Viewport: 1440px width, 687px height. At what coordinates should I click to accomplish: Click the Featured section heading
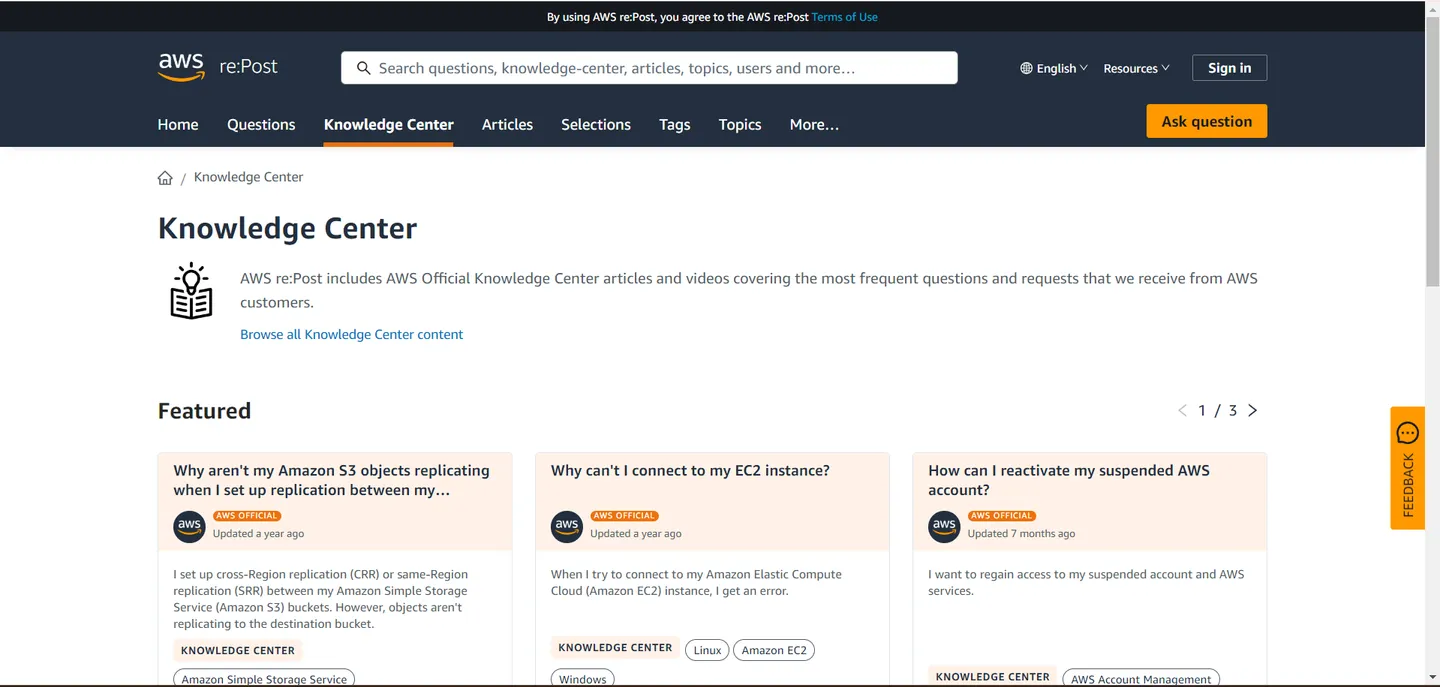pos(204,411)
